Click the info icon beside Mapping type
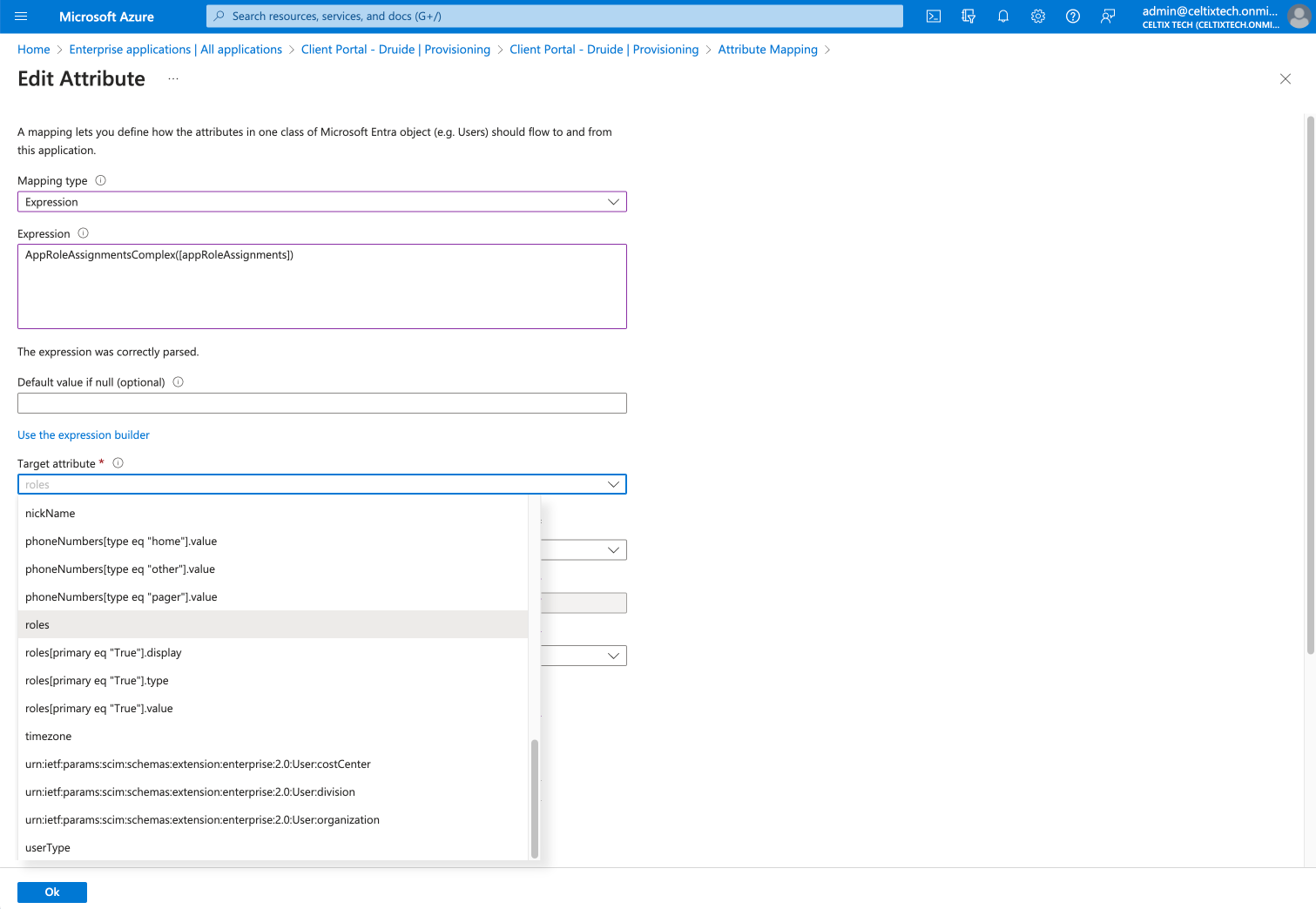The image size is (1316, 909). 100,180
